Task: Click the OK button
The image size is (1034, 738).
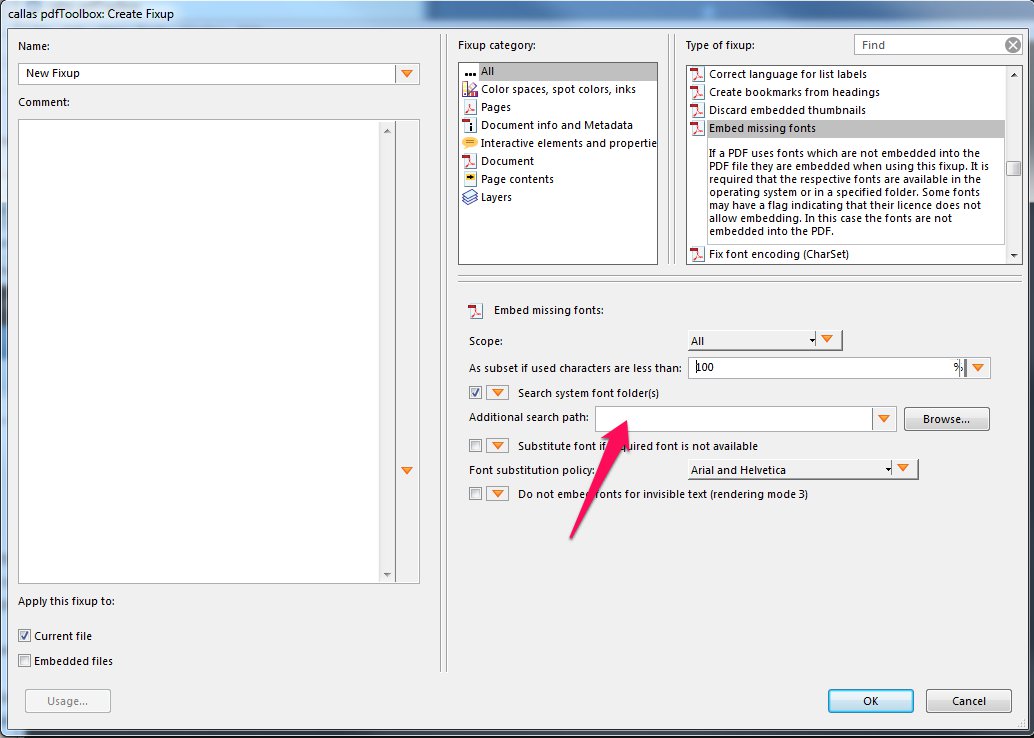Action: point(870,700)
